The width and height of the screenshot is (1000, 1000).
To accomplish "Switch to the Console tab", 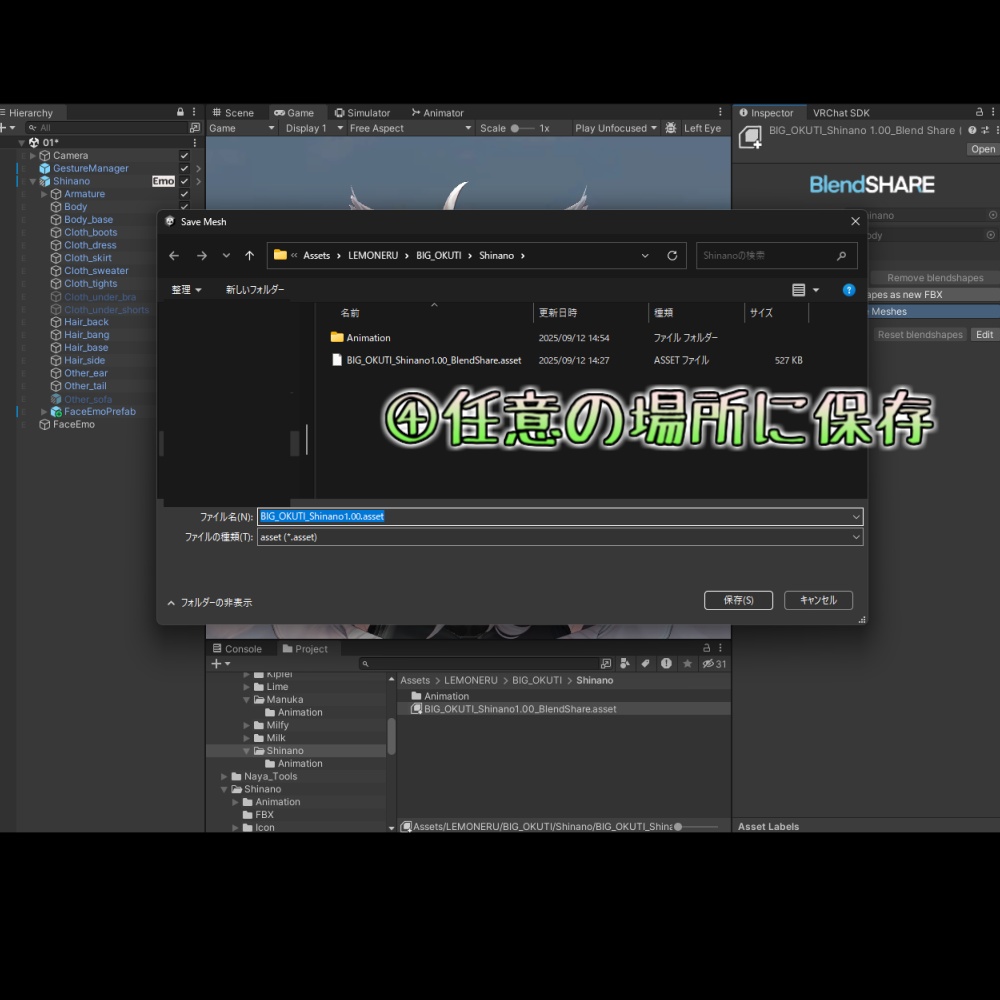I will coord(237,649).
